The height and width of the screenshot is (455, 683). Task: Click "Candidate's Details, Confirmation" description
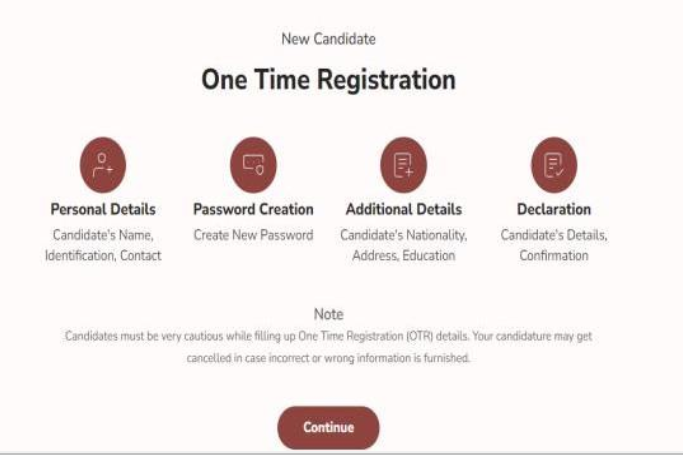[554, 245]
